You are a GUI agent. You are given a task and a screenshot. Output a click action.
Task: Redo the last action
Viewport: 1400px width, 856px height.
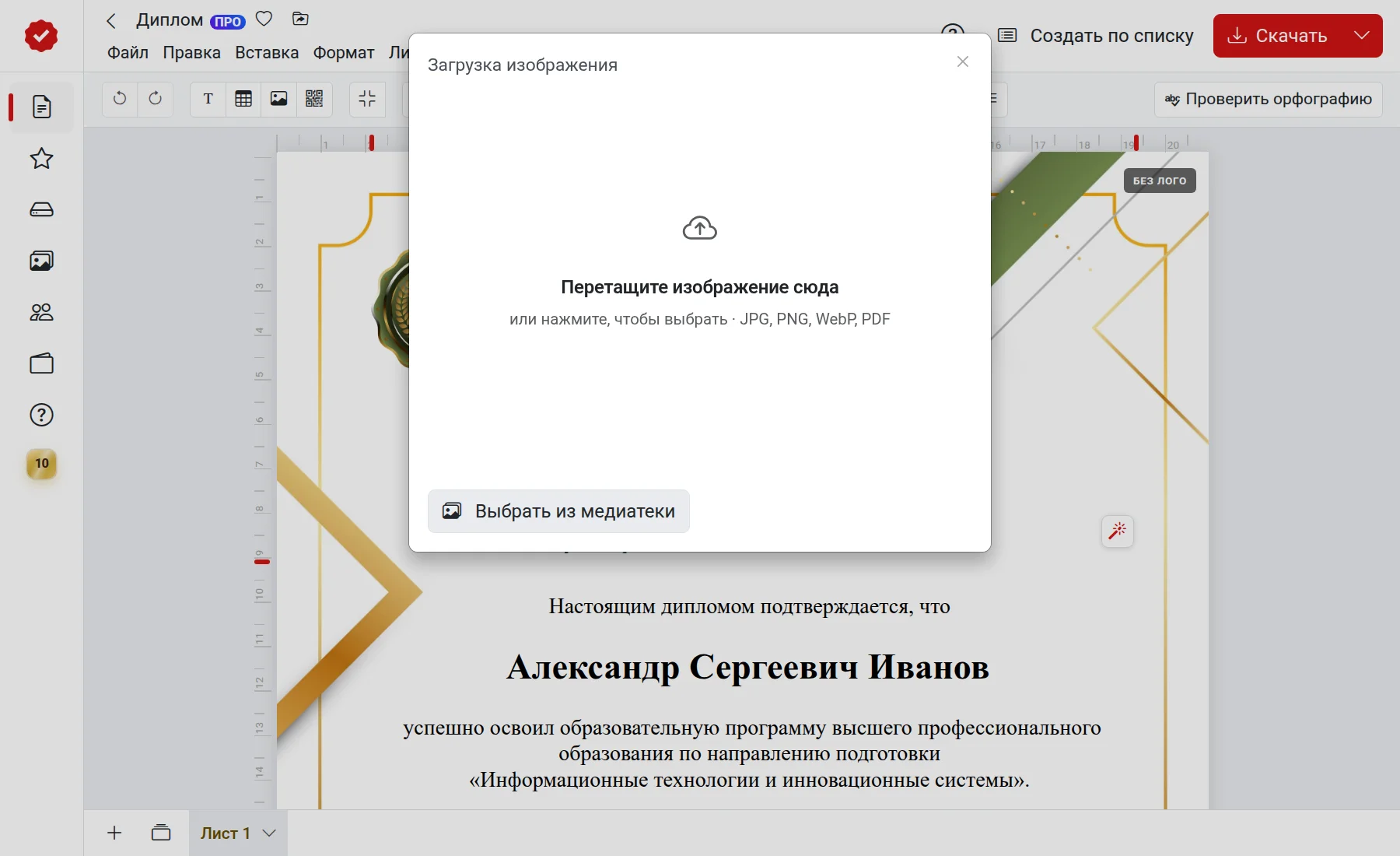(x=156, y=99)
